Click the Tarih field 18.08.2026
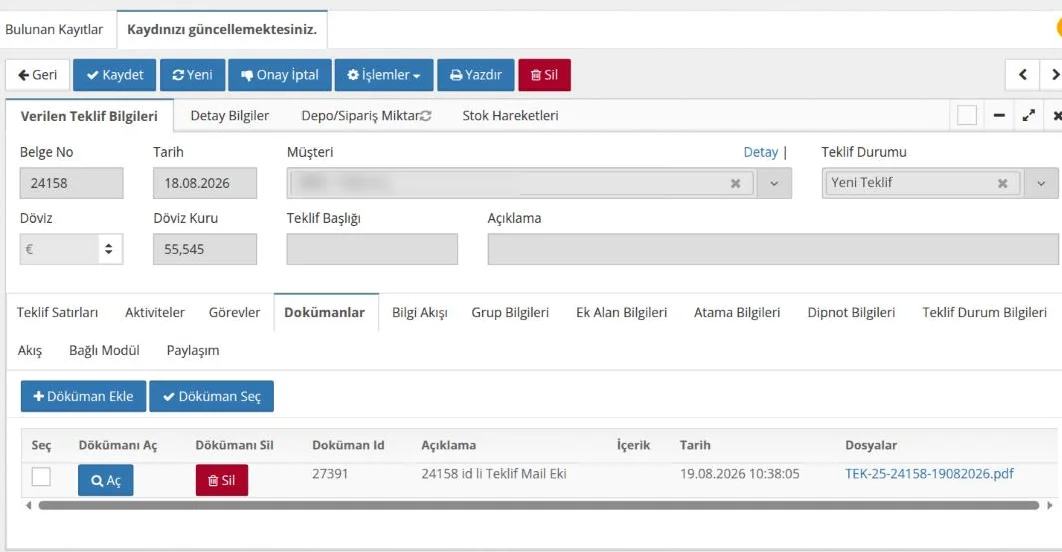This screenshot has width=1062, height=552. (x=205, y=183)
